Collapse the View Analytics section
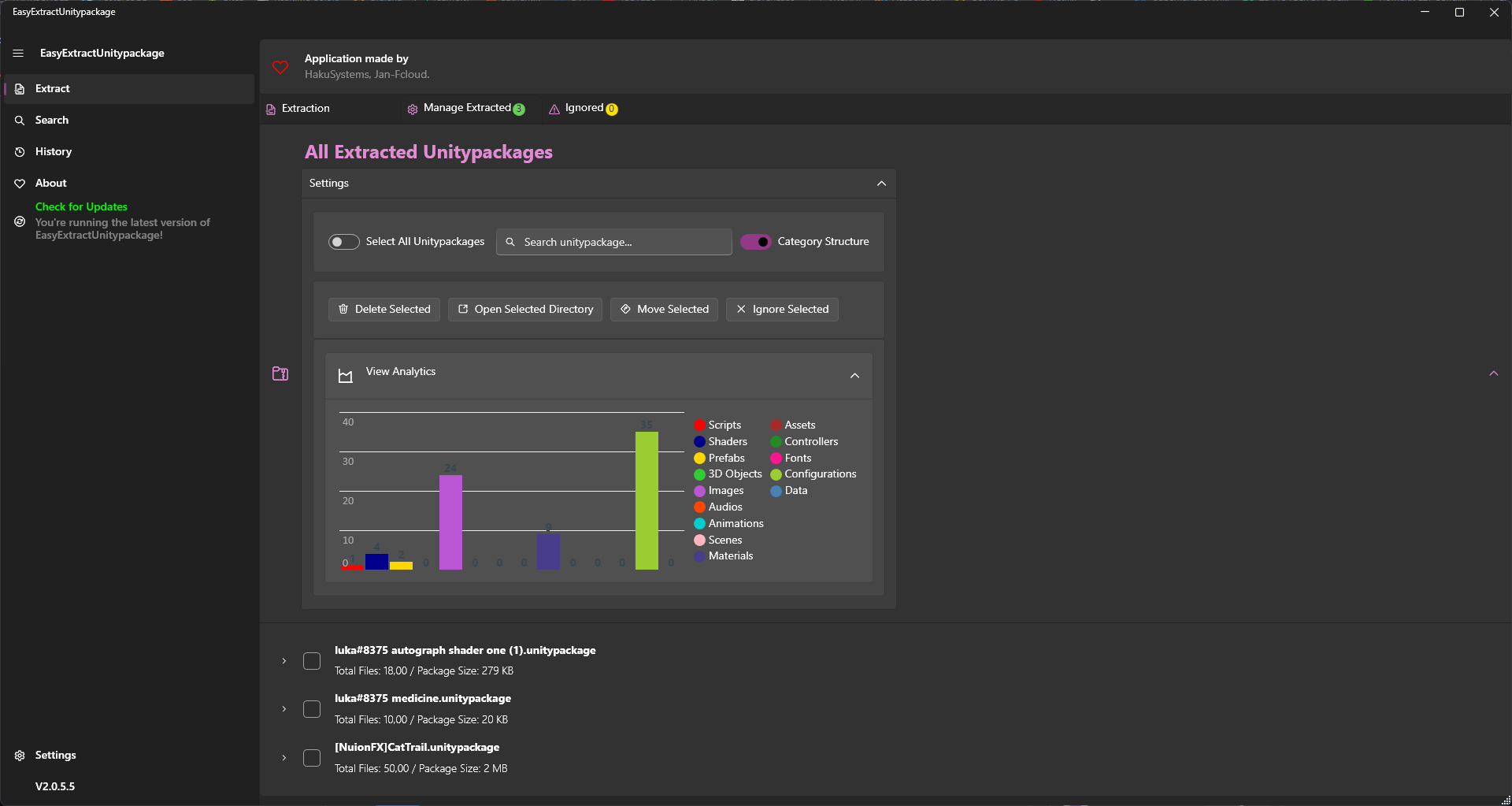The height and width of the screenshot is (806, 1512). tap(854, 376)
